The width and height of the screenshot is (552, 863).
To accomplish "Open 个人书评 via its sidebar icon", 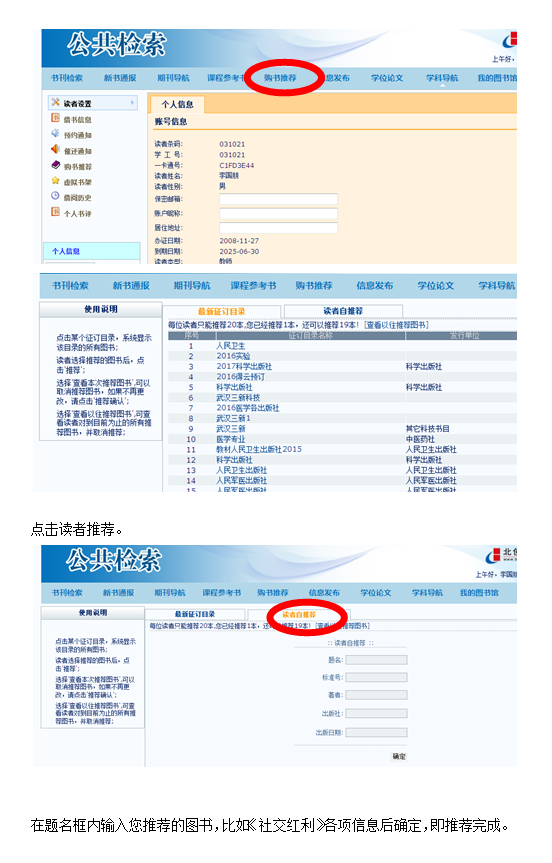I will point(56,212).
